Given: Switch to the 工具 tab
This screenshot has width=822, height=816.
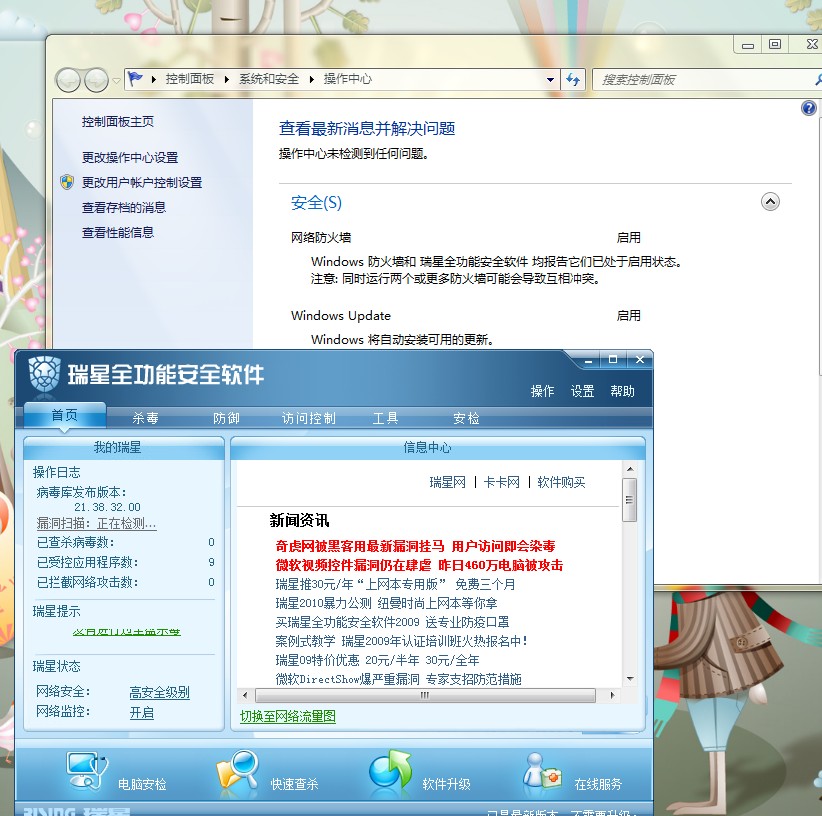Looking at the screenshot, I should 385,418.
